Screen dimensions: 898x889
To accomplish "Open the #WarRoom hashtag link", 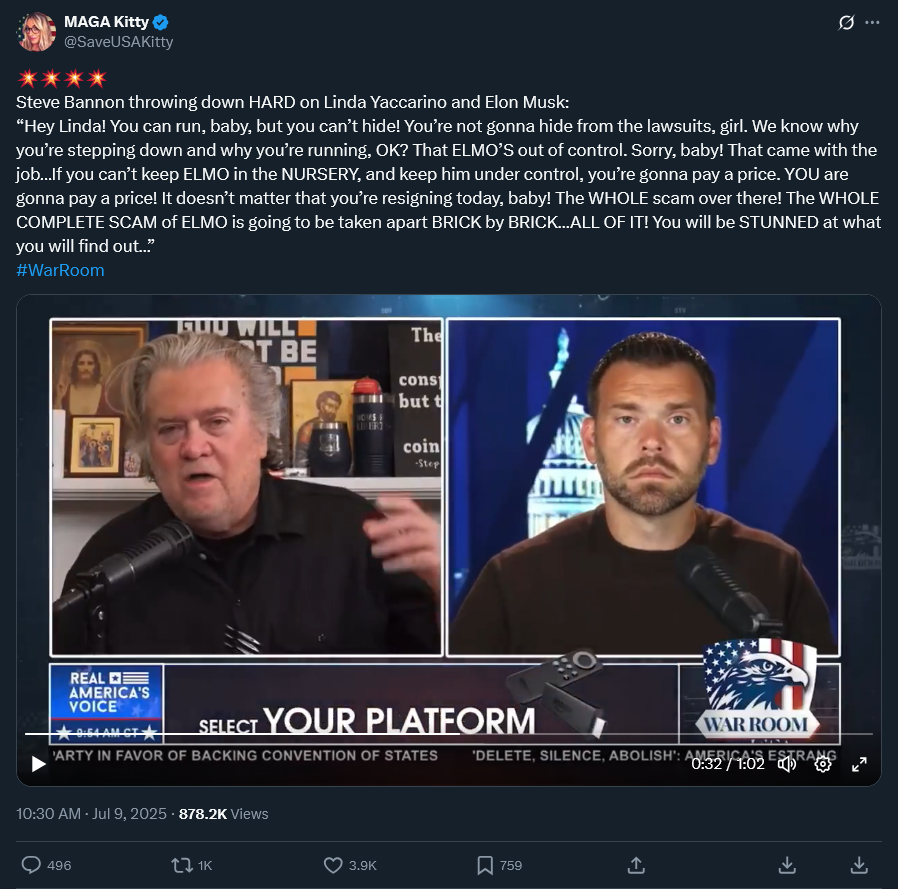I will pyautogui.click(x=60, y=270).
